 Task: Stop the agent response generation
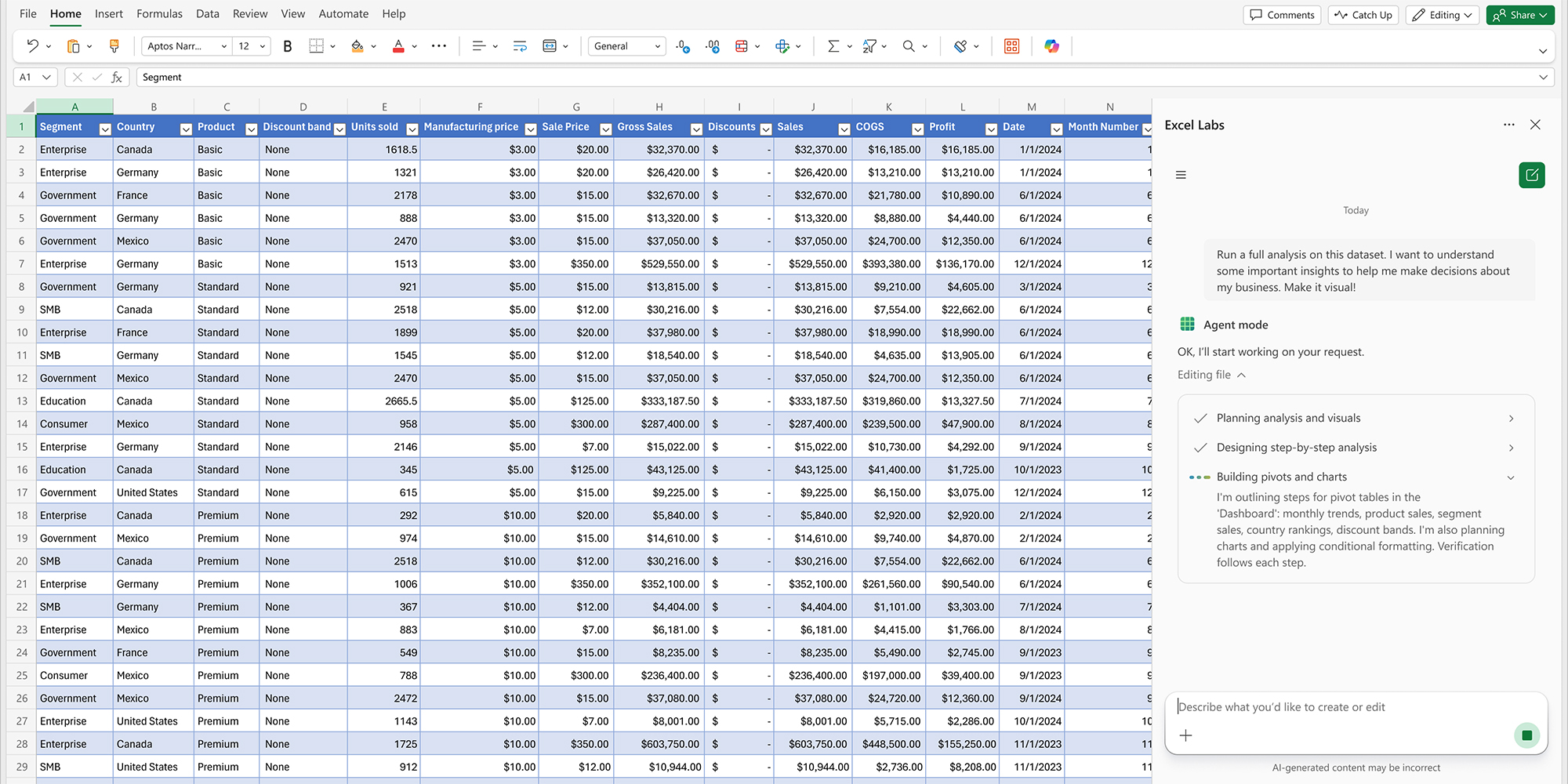click(1526, 735)
